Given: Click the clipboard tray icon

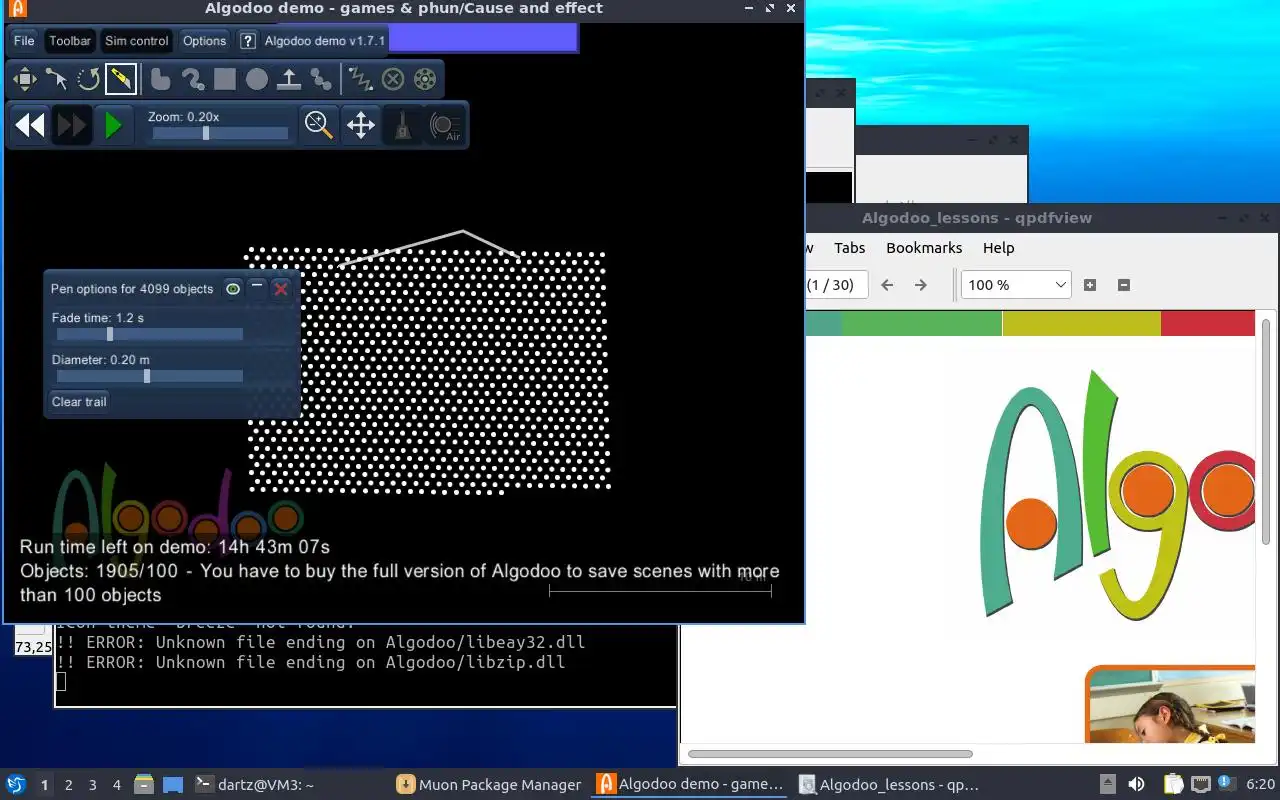Looking at the screenshot, I should click(x=1173, y=785).
